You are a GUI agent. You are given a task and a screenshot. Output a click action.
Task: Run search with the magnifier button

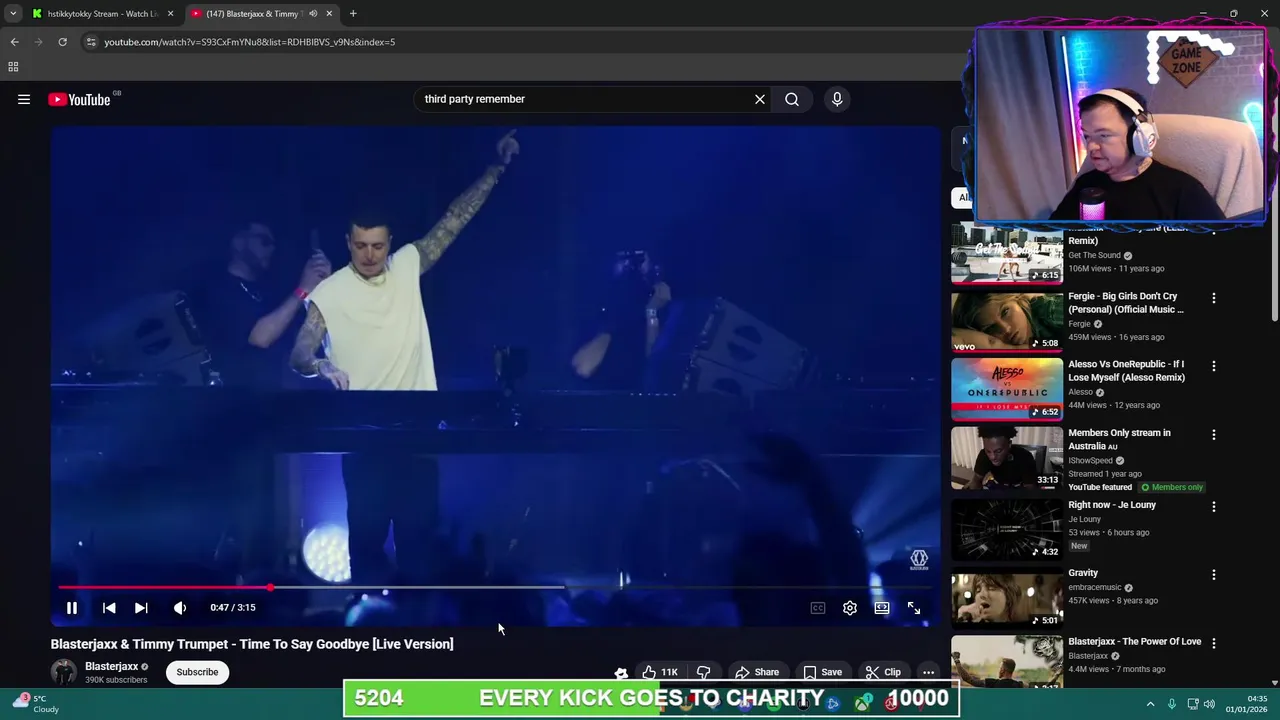pos(792,99)
